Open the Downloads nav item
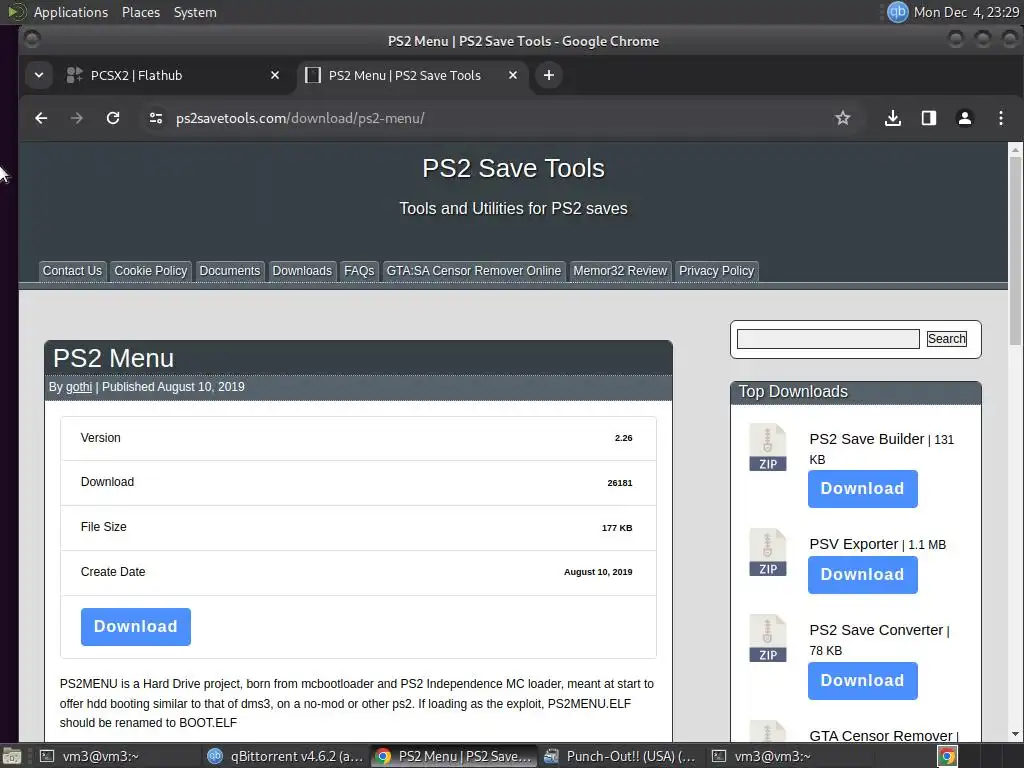 (302, 271)
